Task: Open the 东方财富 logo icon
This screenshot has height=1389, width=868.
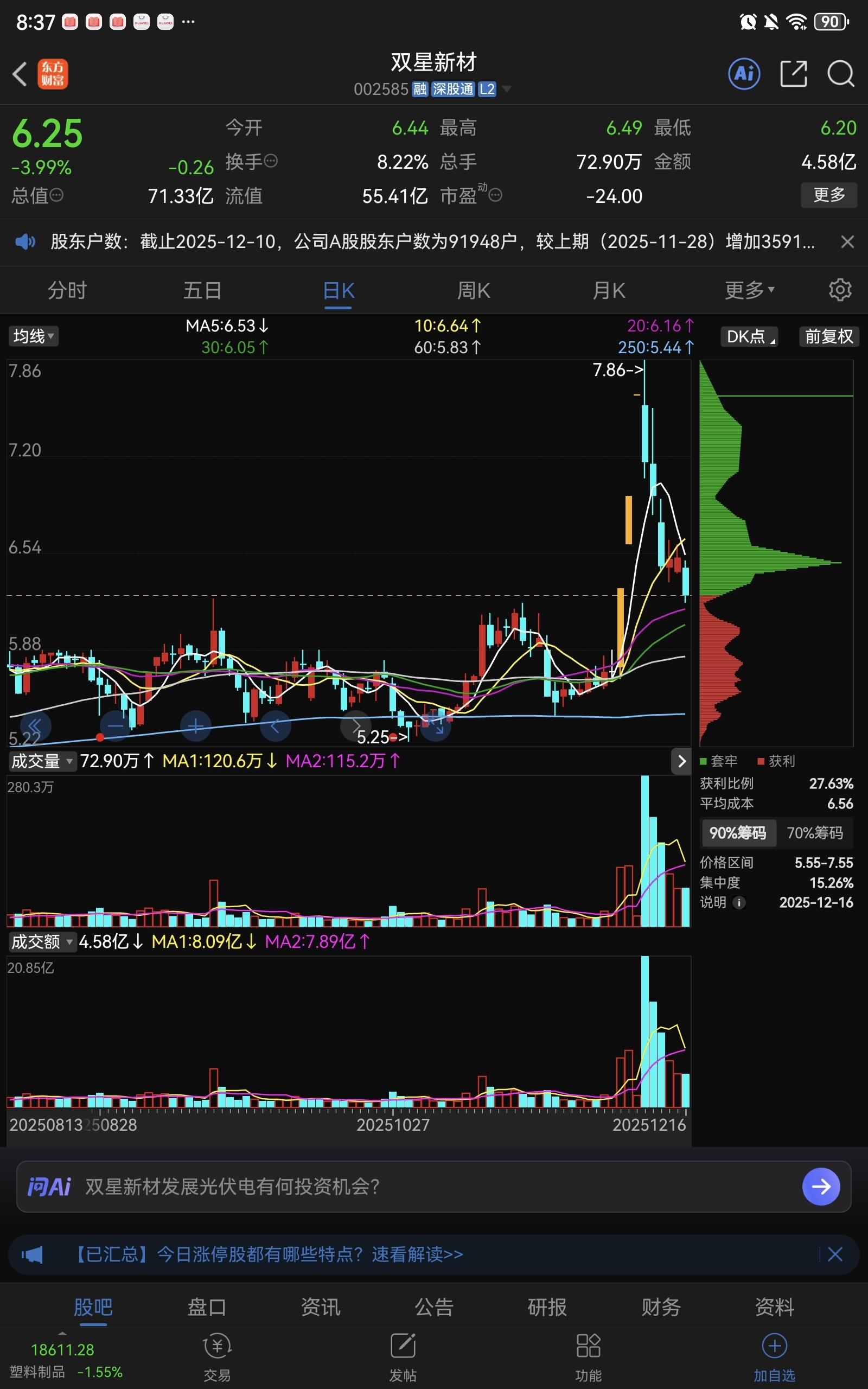Action: pyautogui.click(x=53, y=74)
